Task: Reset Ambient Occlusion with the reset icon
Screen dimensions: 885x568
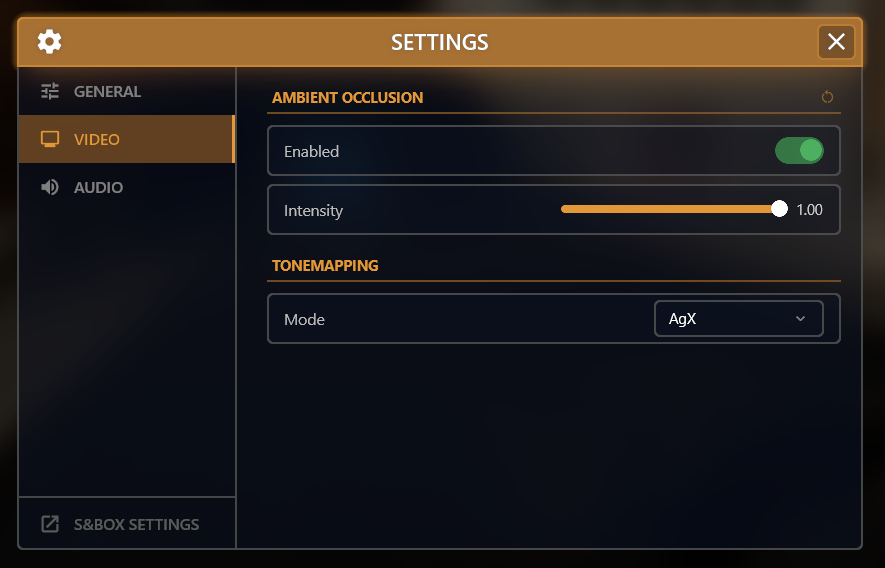Action: 827,98
